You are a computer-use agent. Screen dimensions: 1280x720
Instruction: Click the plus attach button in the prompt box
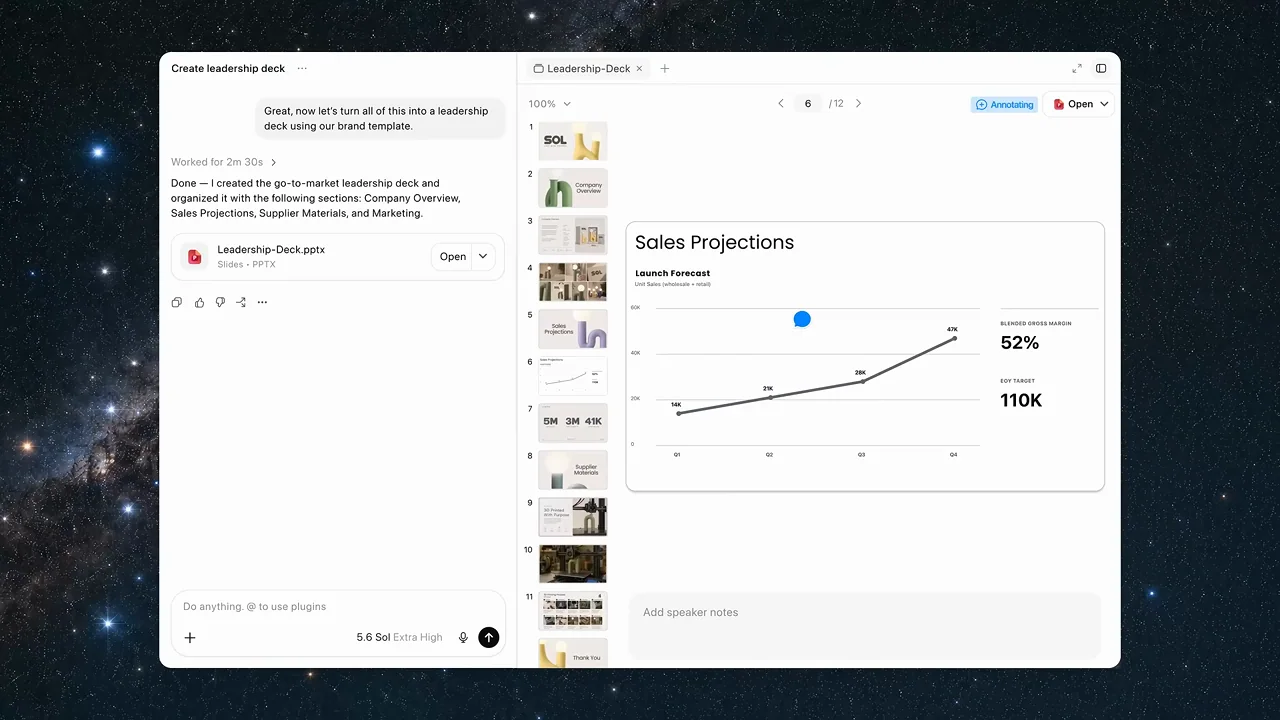pyautogui.click(x=190, y=637)
